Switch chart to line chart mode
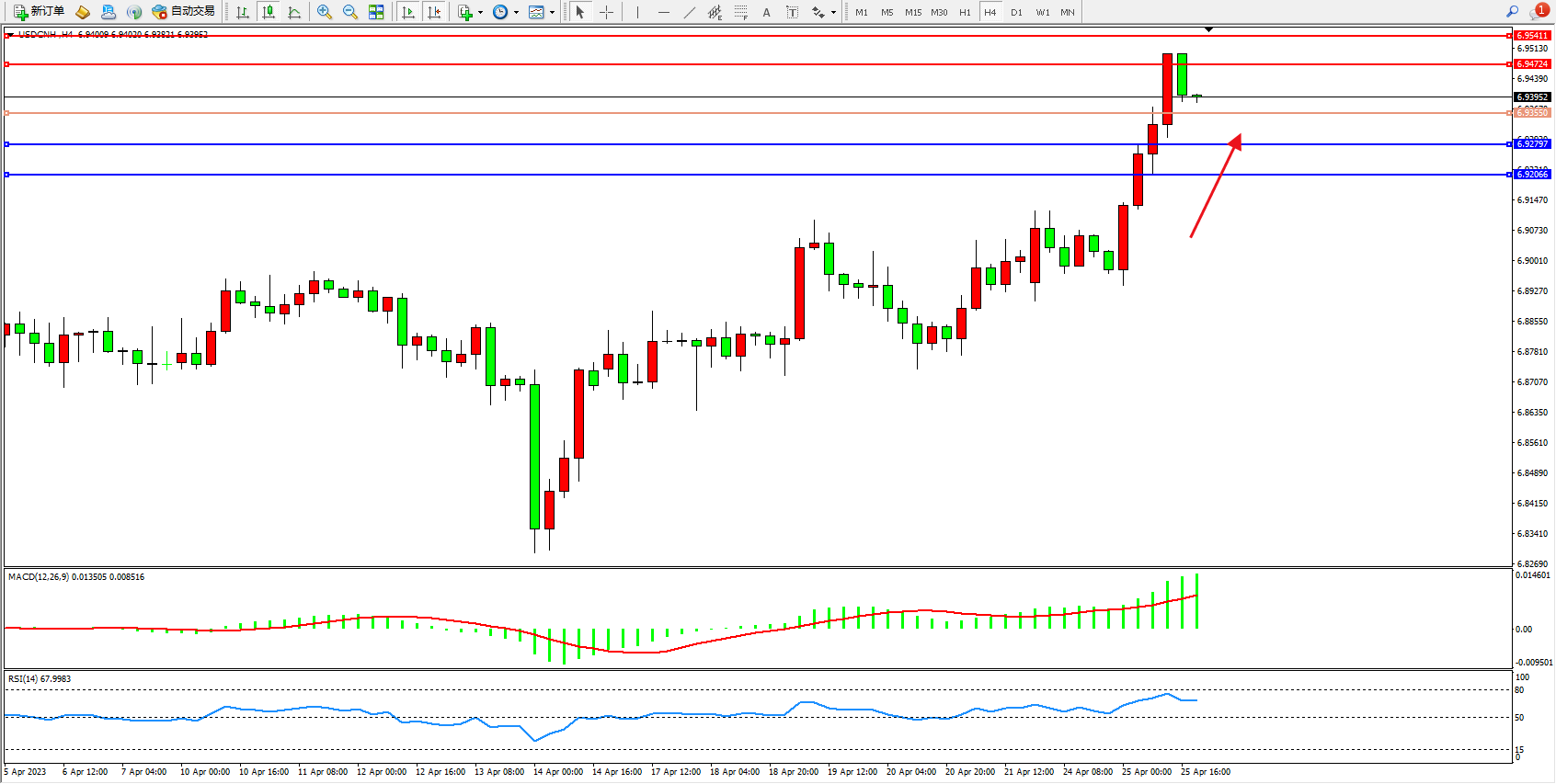 294,12
